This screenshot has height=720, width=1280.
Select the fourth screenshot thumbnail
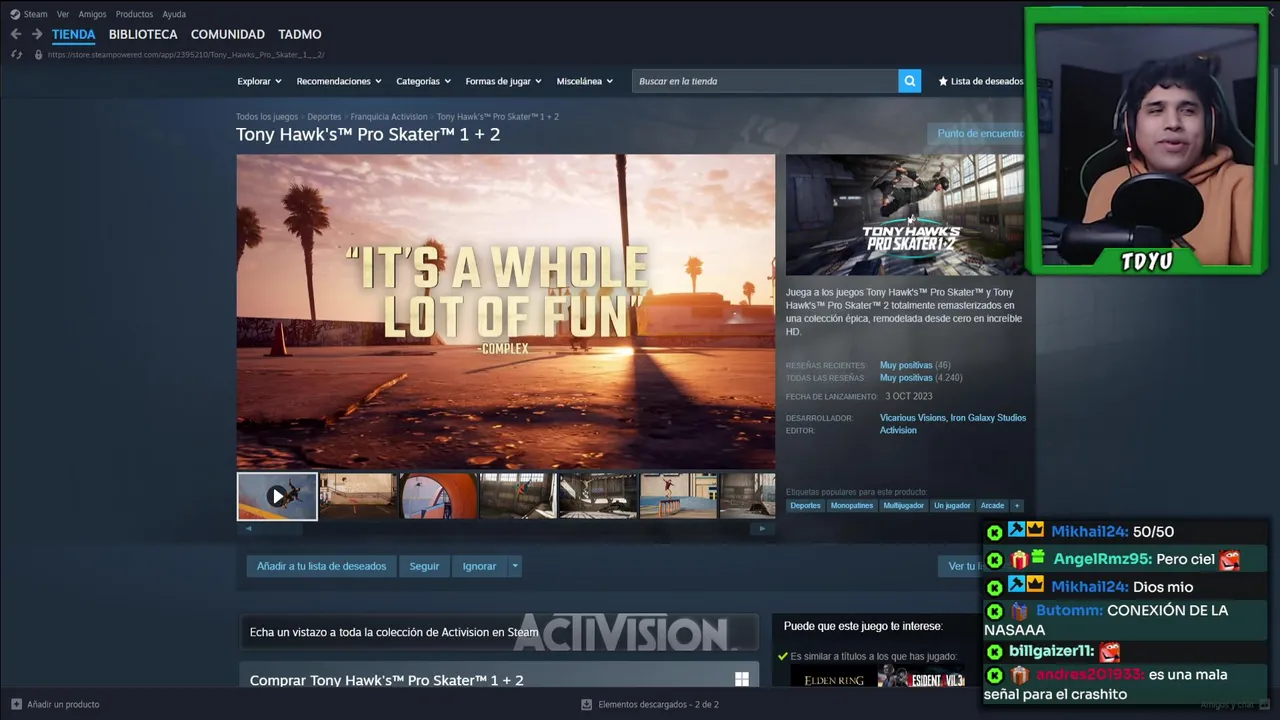(518, 496)
